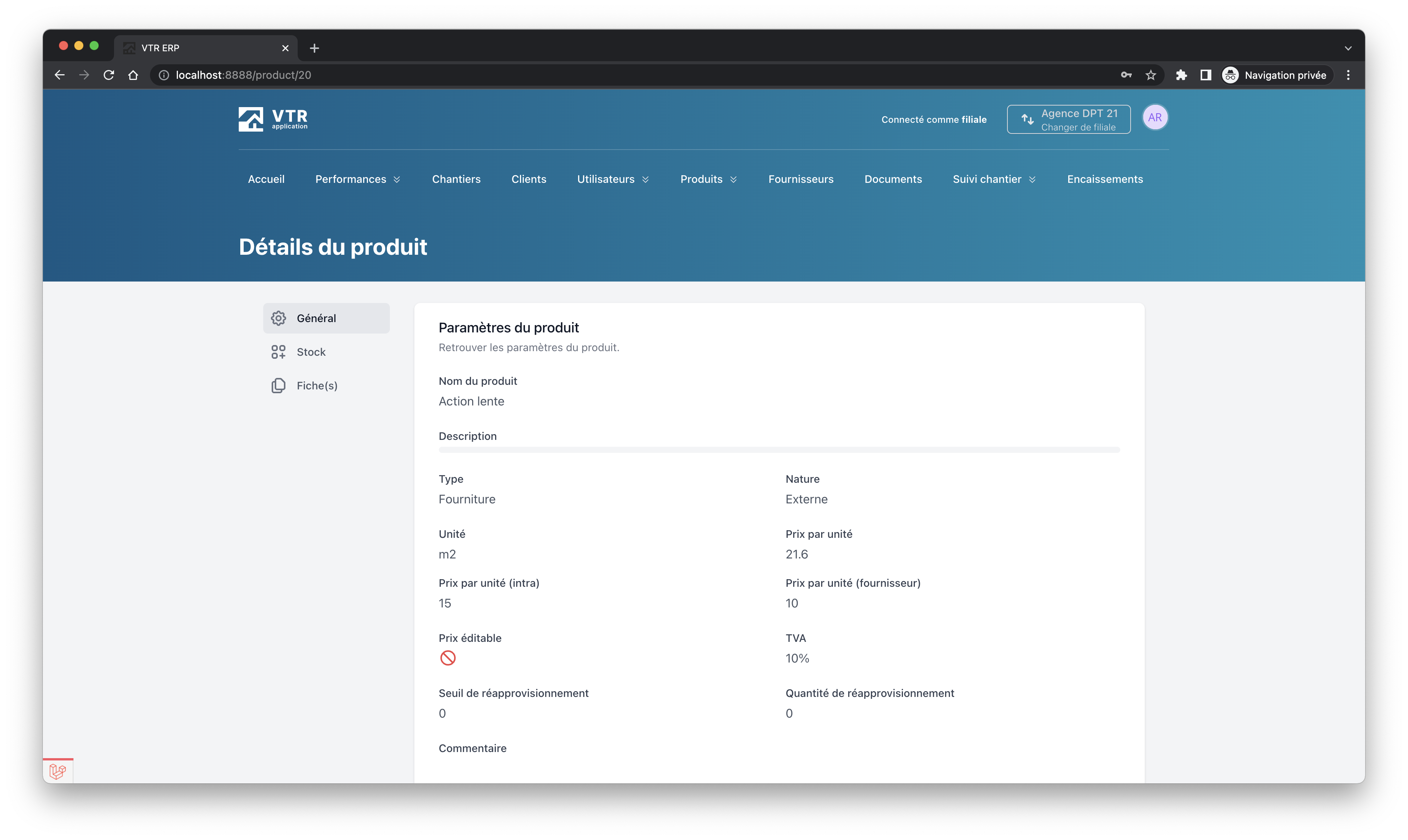Screen dimensions: 1408x840
Task: Click the browser address bar
Action: [x=623, y=75]
